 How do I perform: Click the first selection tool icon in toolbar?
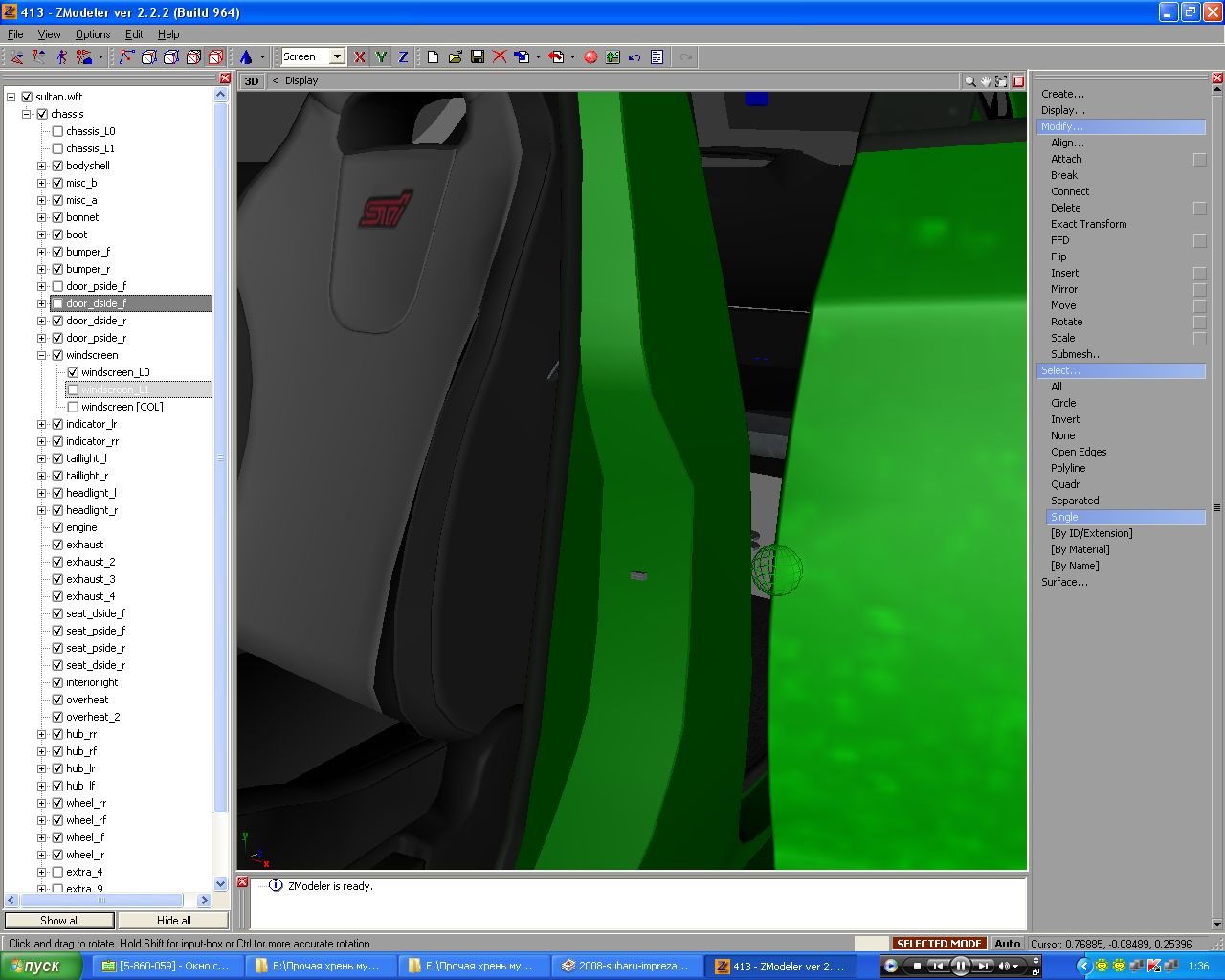pyautogui.click(x=17, y=57)
